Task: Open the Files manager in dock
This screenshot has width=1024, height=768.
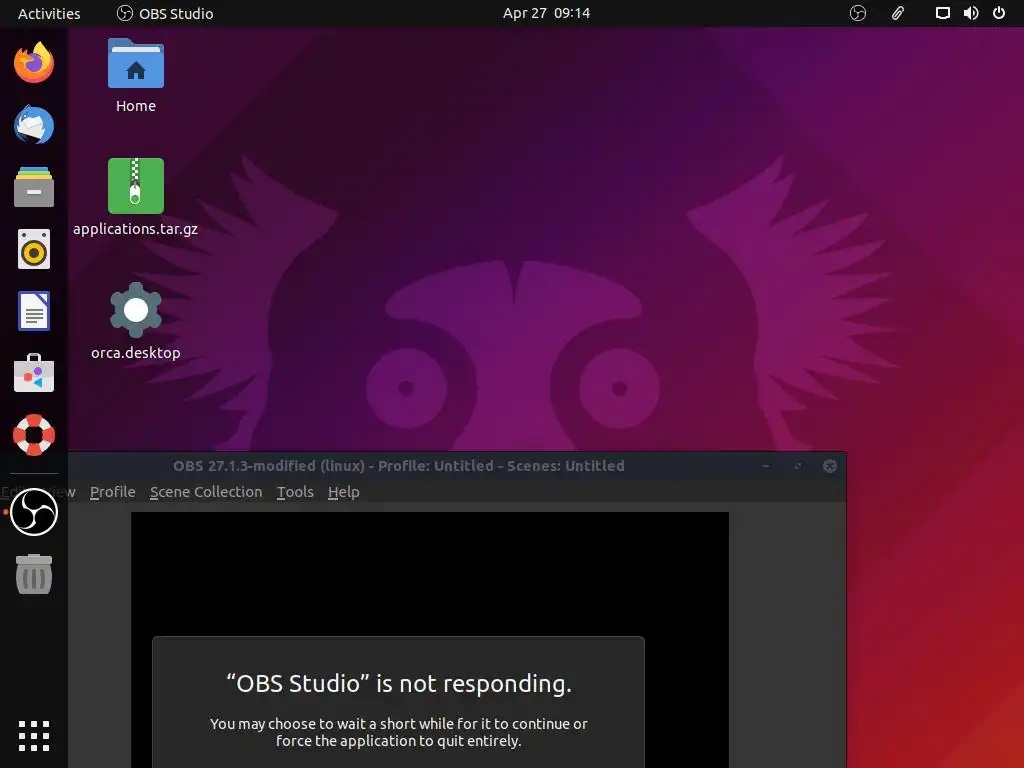Action: 34,187
